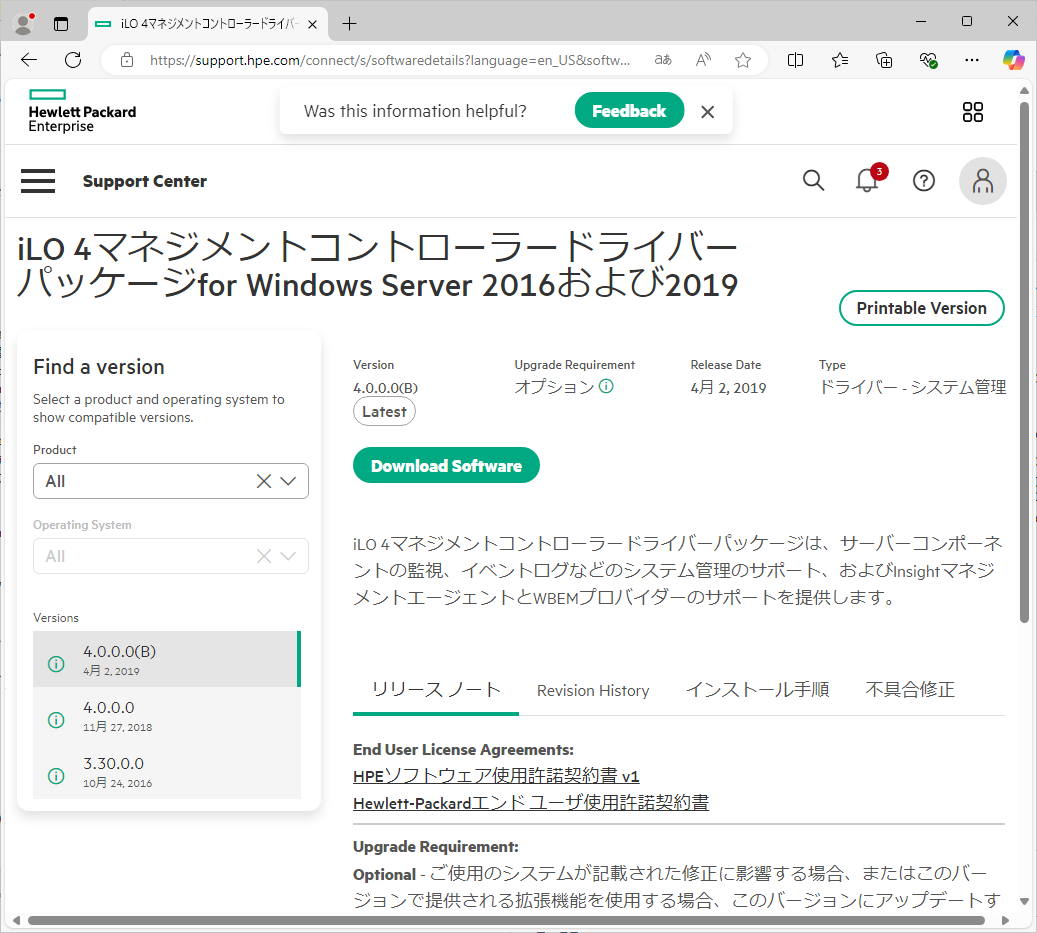Open the HPE apps grid
Screen dimensions: 1037x933
point(972,112)
